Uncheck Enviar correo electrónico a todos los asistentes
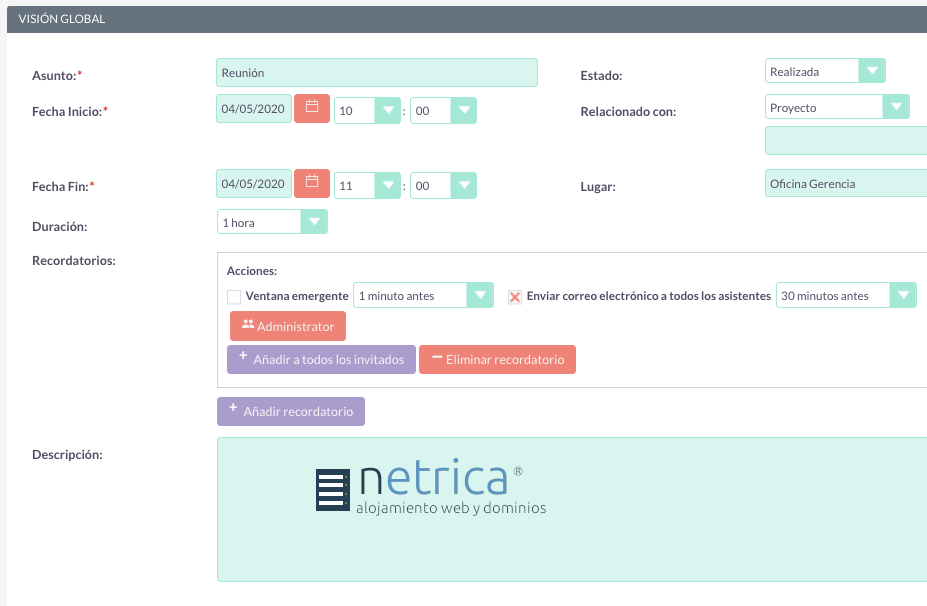The height and width of the screenshot is (606, 927). click(x=515, y=297)
